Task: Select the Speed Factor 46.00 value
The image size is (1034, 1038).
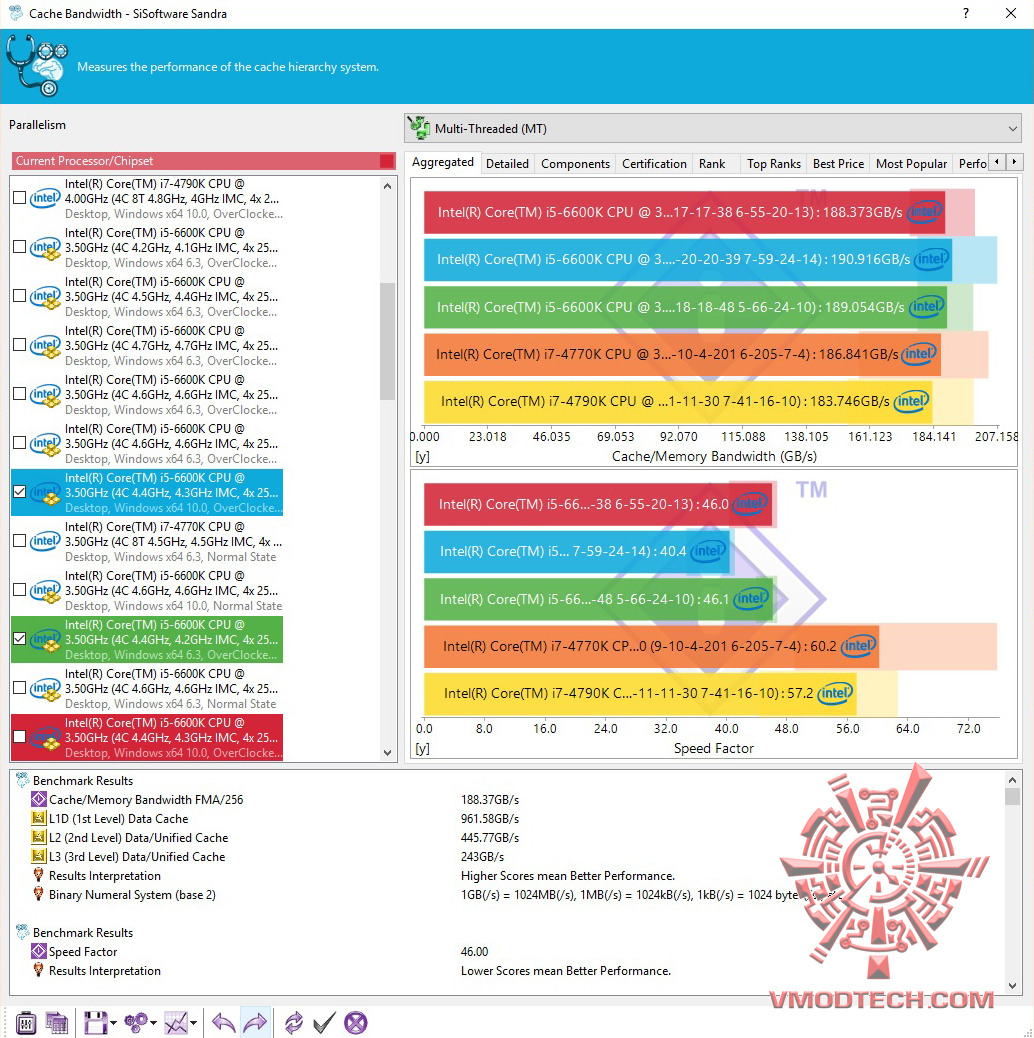Action: (x=475, y=952)
